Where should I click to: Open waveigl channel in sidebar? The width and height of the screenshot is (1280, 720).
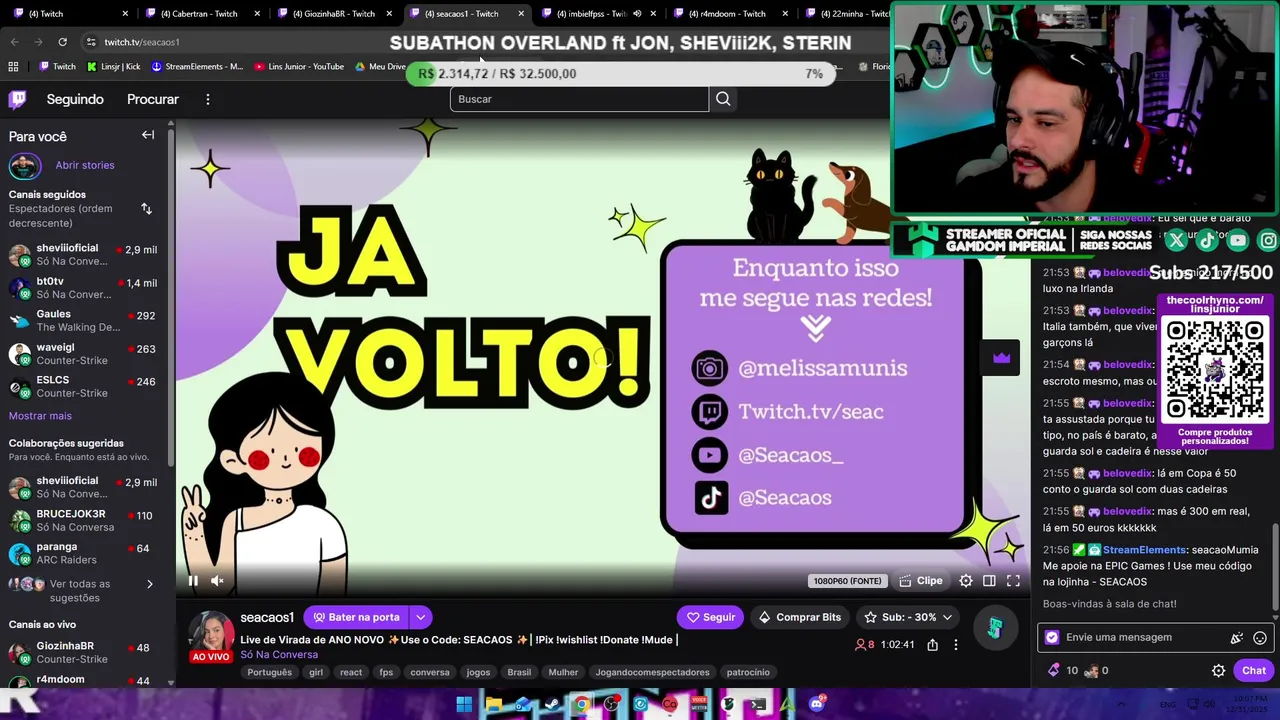[x=83, y=354]
